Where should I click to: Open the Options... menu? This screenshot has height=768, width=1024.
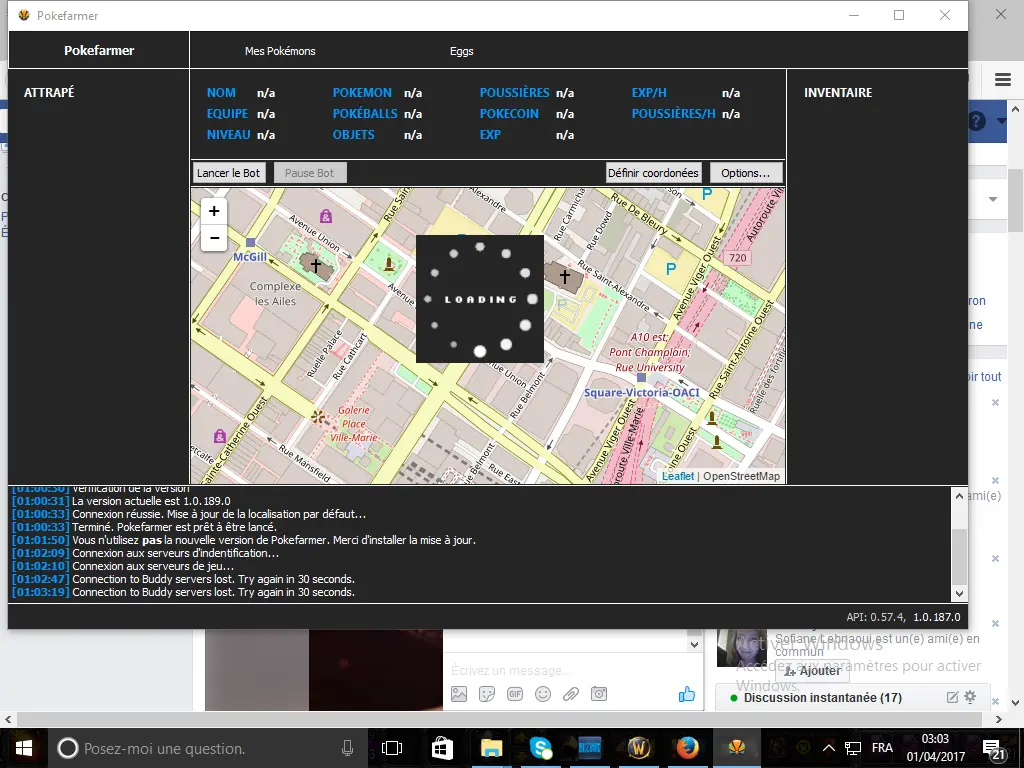click(x=745, y=173)
